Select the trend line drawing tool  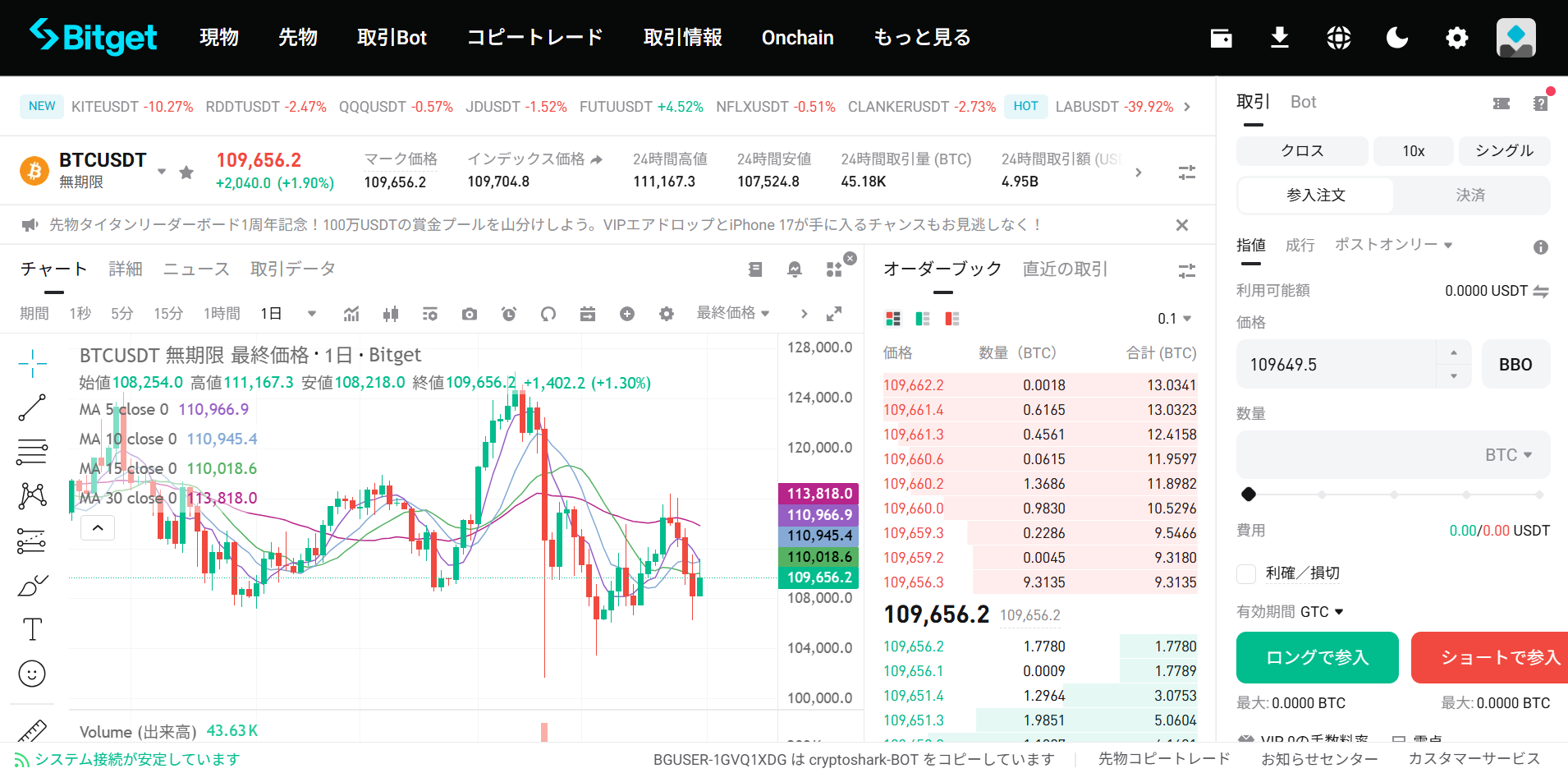coord(32,407)
